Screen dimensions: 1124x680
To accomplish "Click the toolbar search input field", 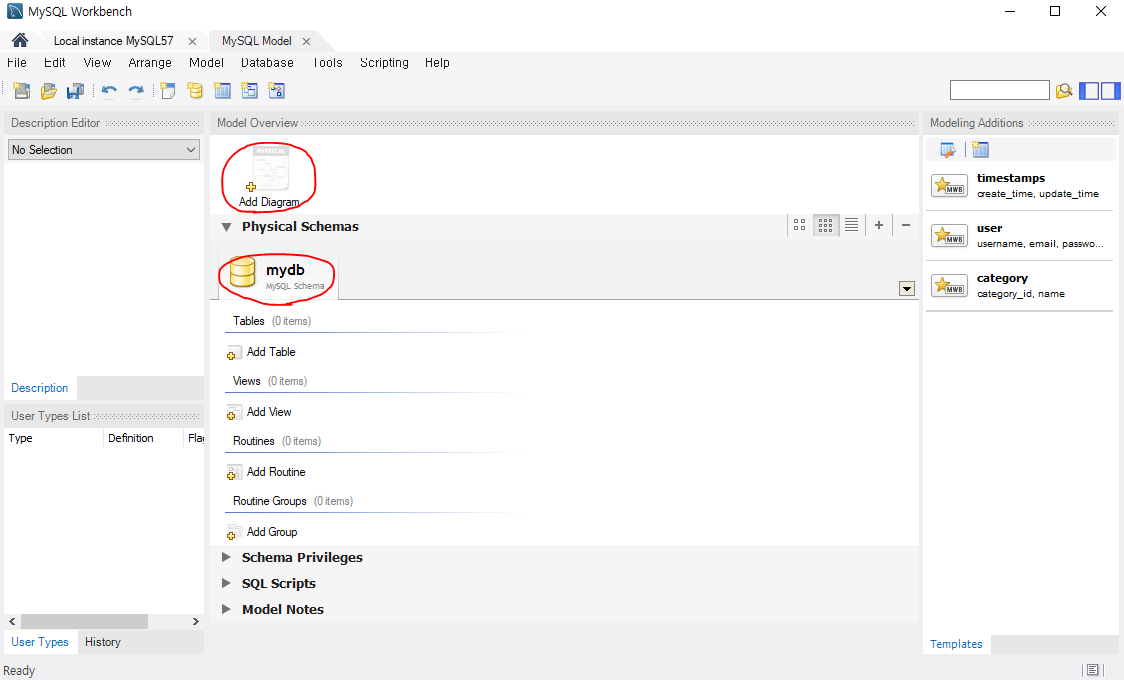I will pyautogui.click(x=999, y=90).
